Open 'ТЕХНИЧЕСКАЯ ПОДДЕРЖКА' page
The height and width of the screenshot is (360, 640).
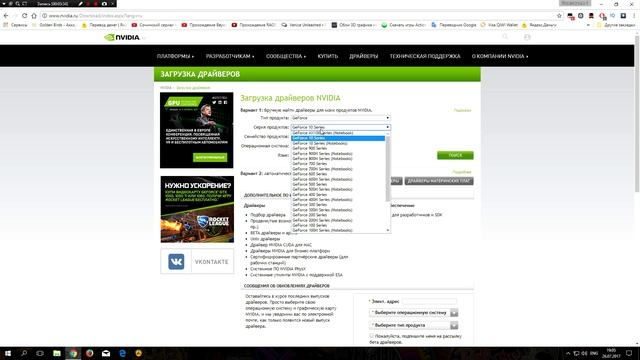click(425, 56)
